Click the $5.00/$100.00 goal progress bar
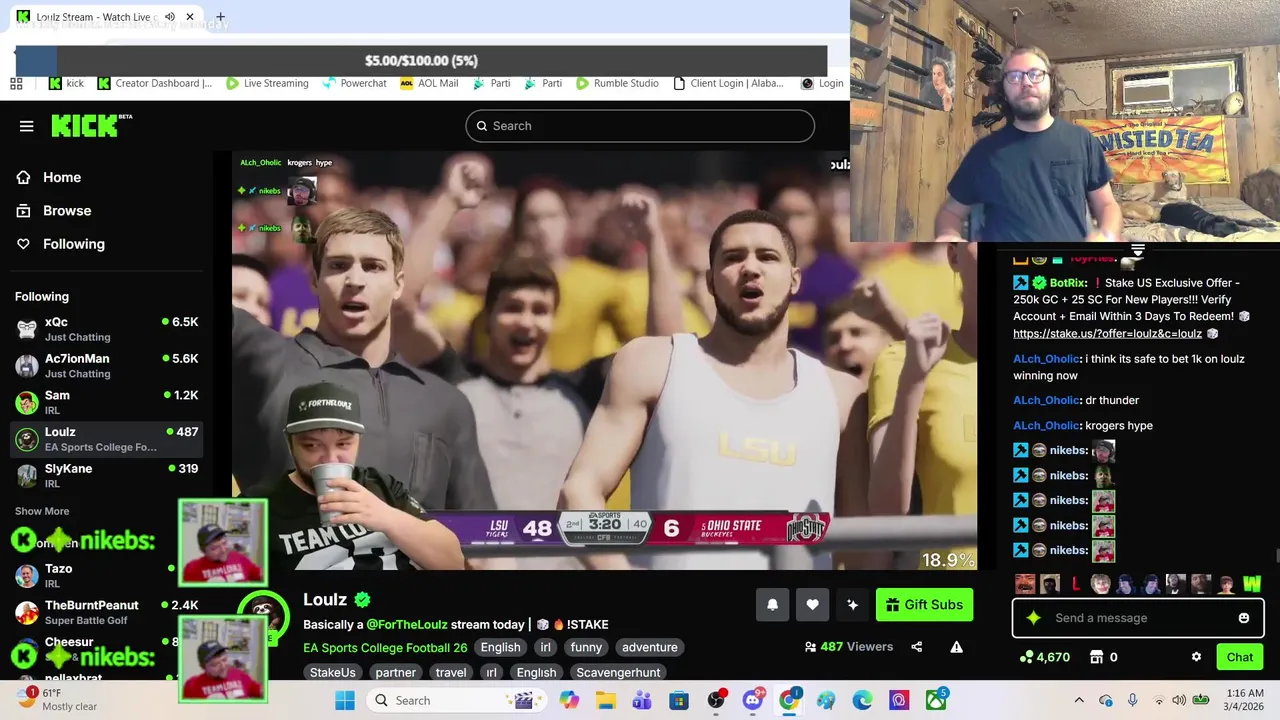1280x720 pixels. point(421,60)
